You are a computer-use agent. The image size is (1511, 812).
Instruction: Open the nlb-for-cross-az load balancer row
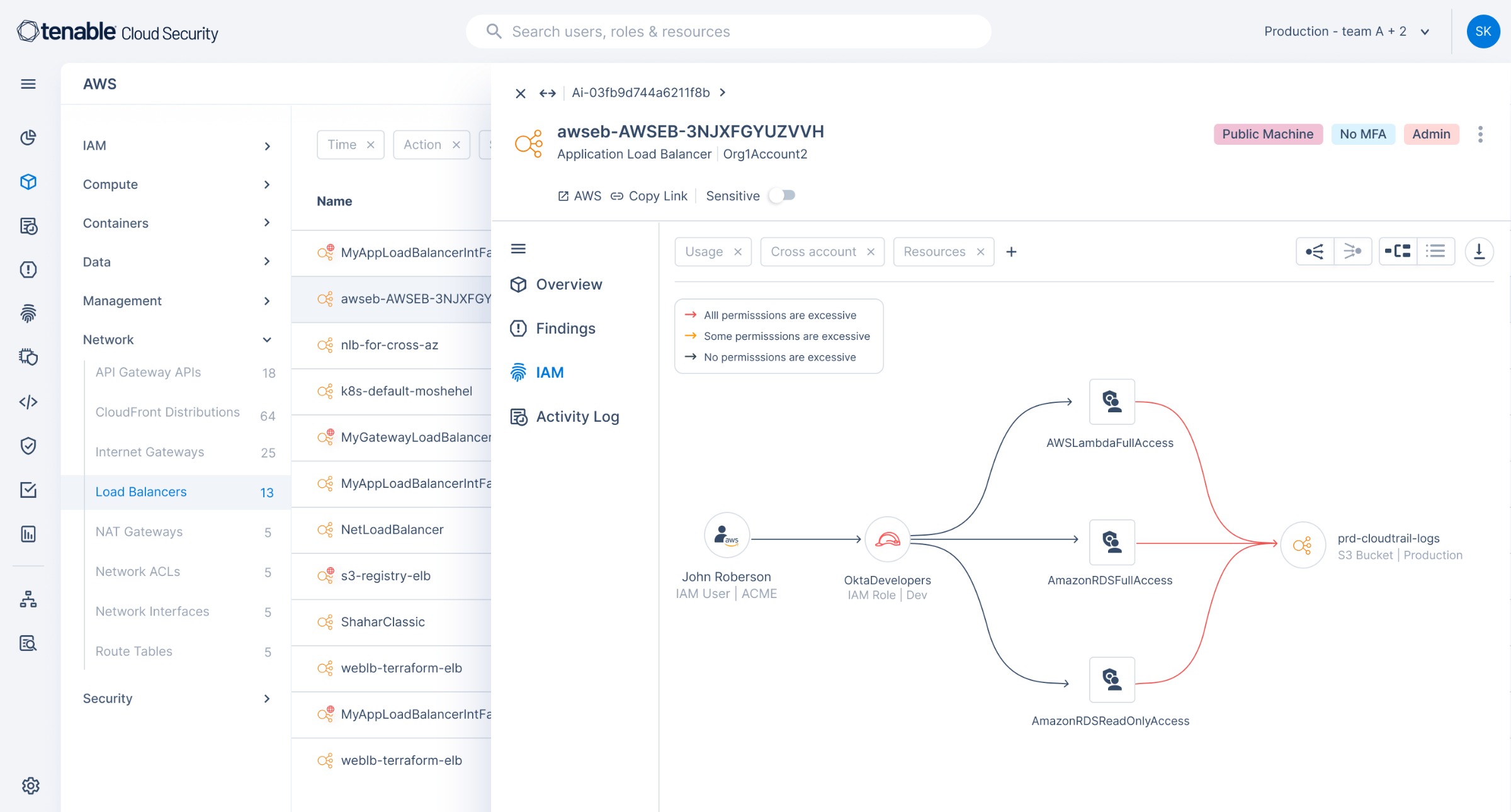(392, 346)
